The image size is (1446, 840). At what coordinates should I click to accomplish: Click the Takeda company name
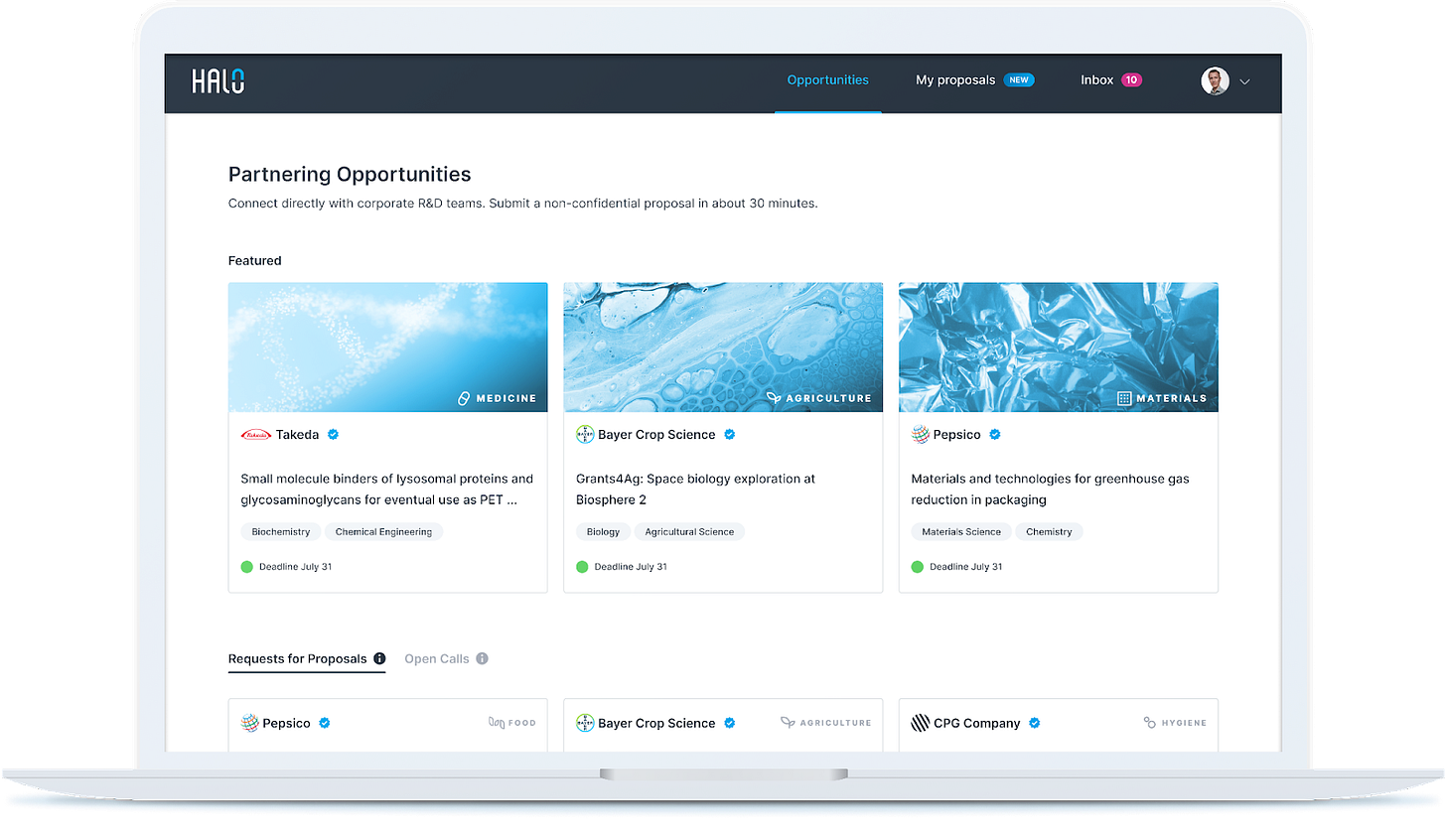click(298, 435)
